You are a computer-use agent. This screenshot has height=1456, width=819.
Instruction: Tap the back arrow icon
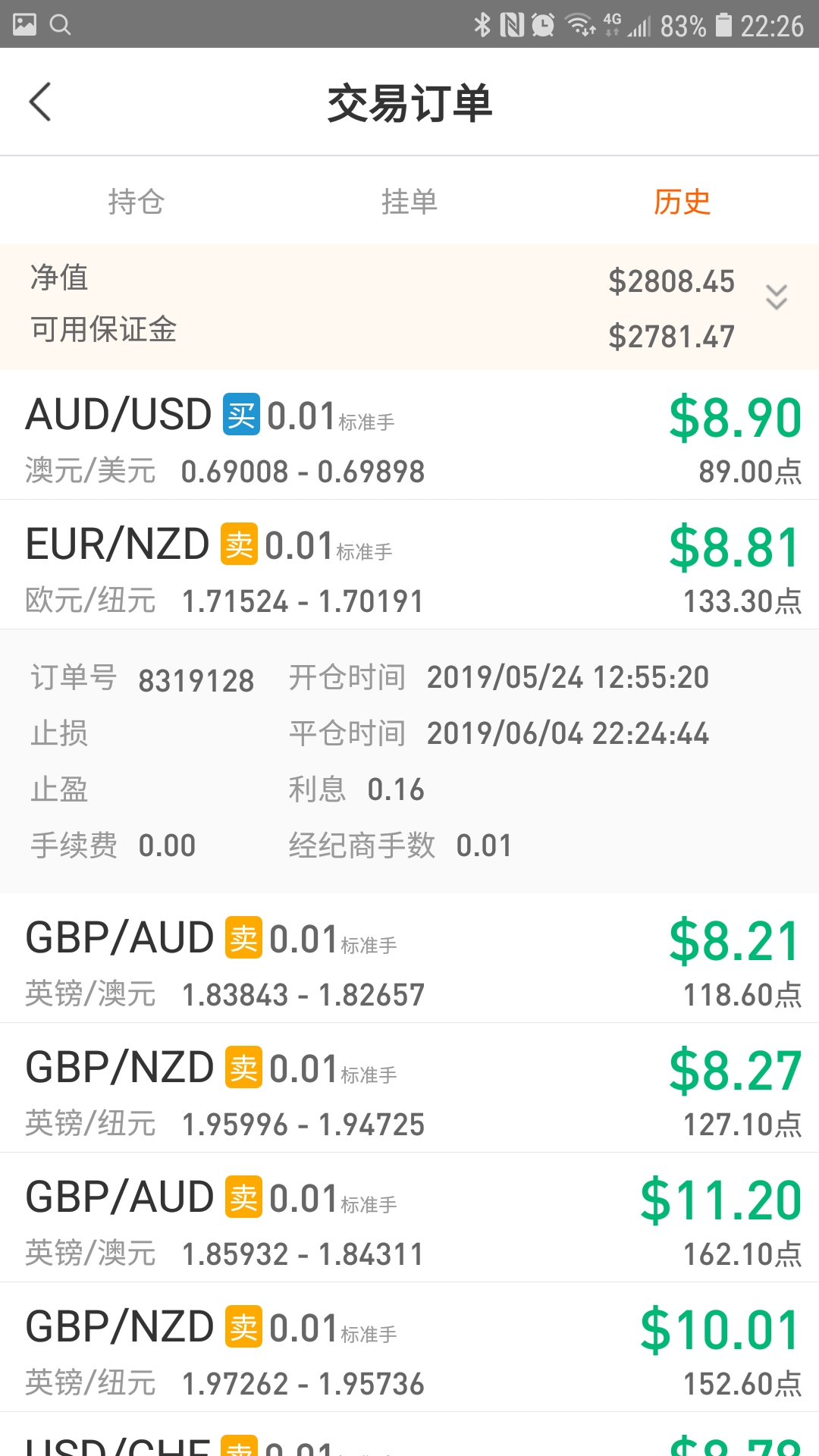(39, 102)
